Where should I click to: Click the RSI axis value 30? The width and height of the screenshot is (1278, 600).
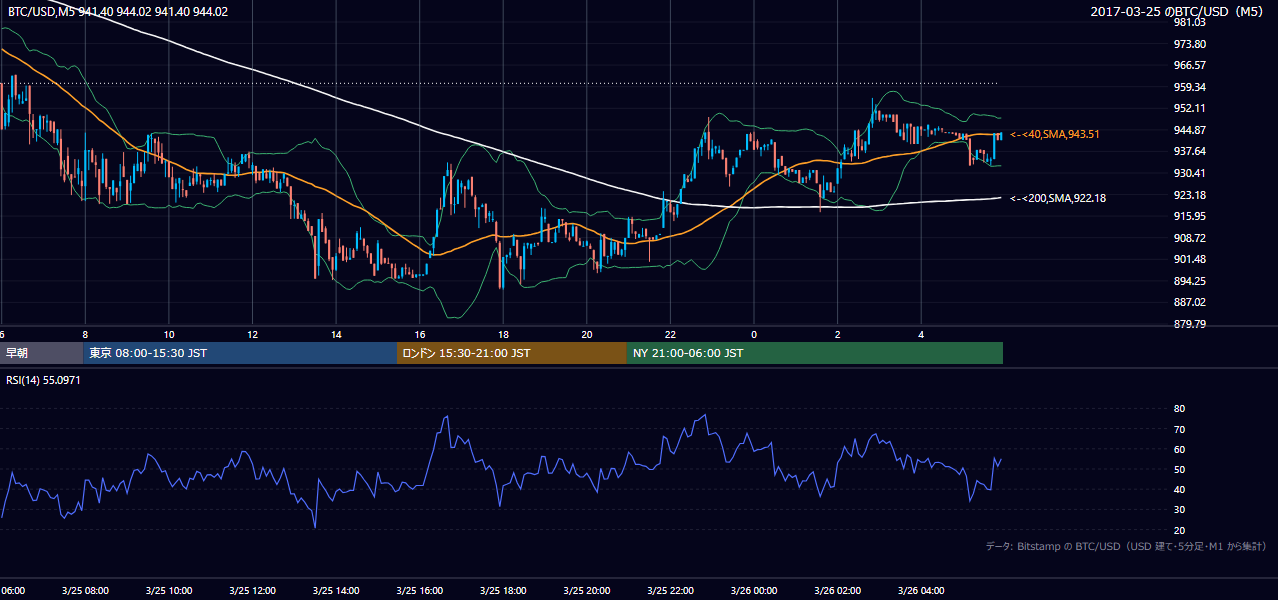click(1179, 510)
